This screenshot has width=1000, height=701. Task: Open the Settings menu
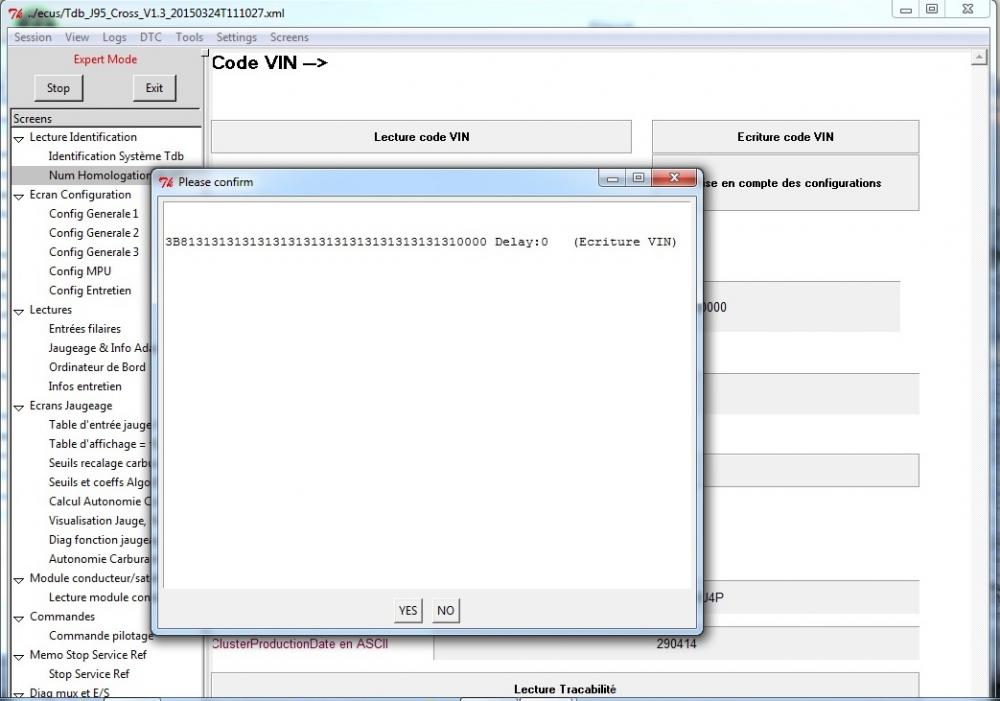pyautogui.click(x=237, y=38)
